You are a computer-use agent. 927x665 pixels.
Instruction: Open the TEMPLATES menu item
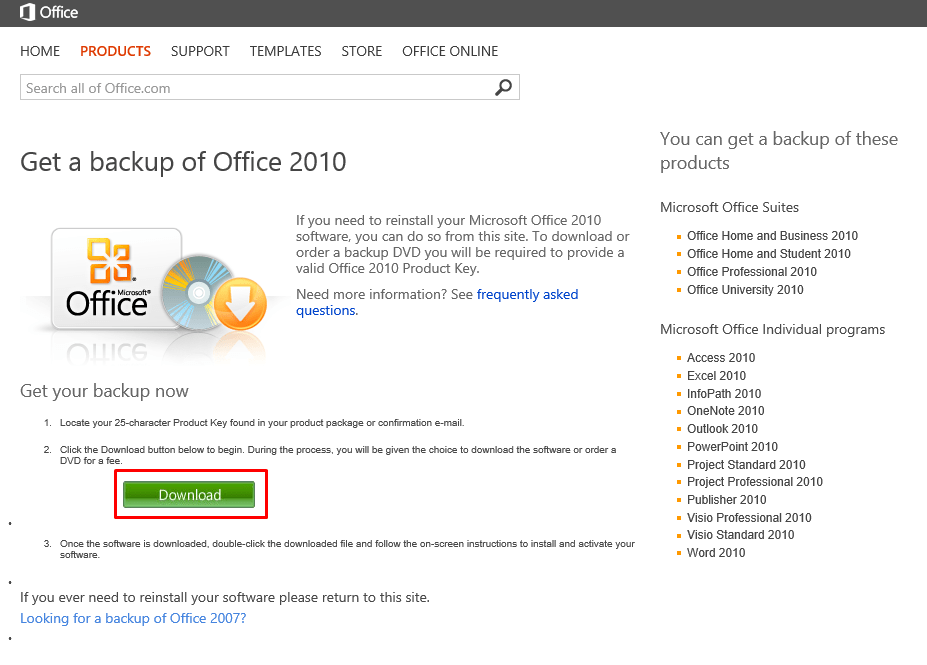(286, 51)
